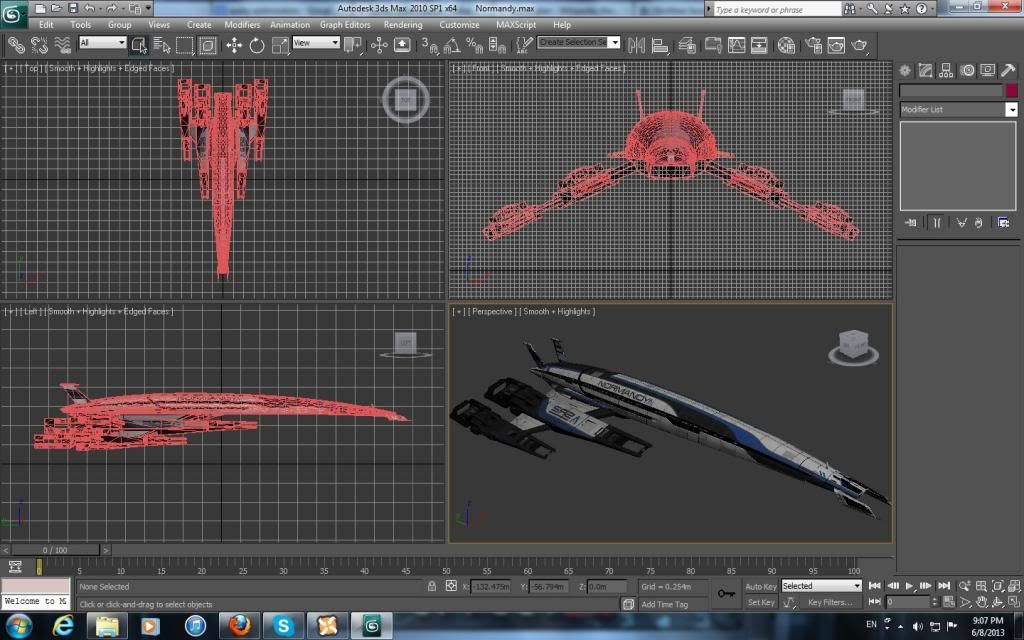Open the reference coordinate 'View' dropdown
This screenshot has width=1024, height=640.
(x=316, y=43)
